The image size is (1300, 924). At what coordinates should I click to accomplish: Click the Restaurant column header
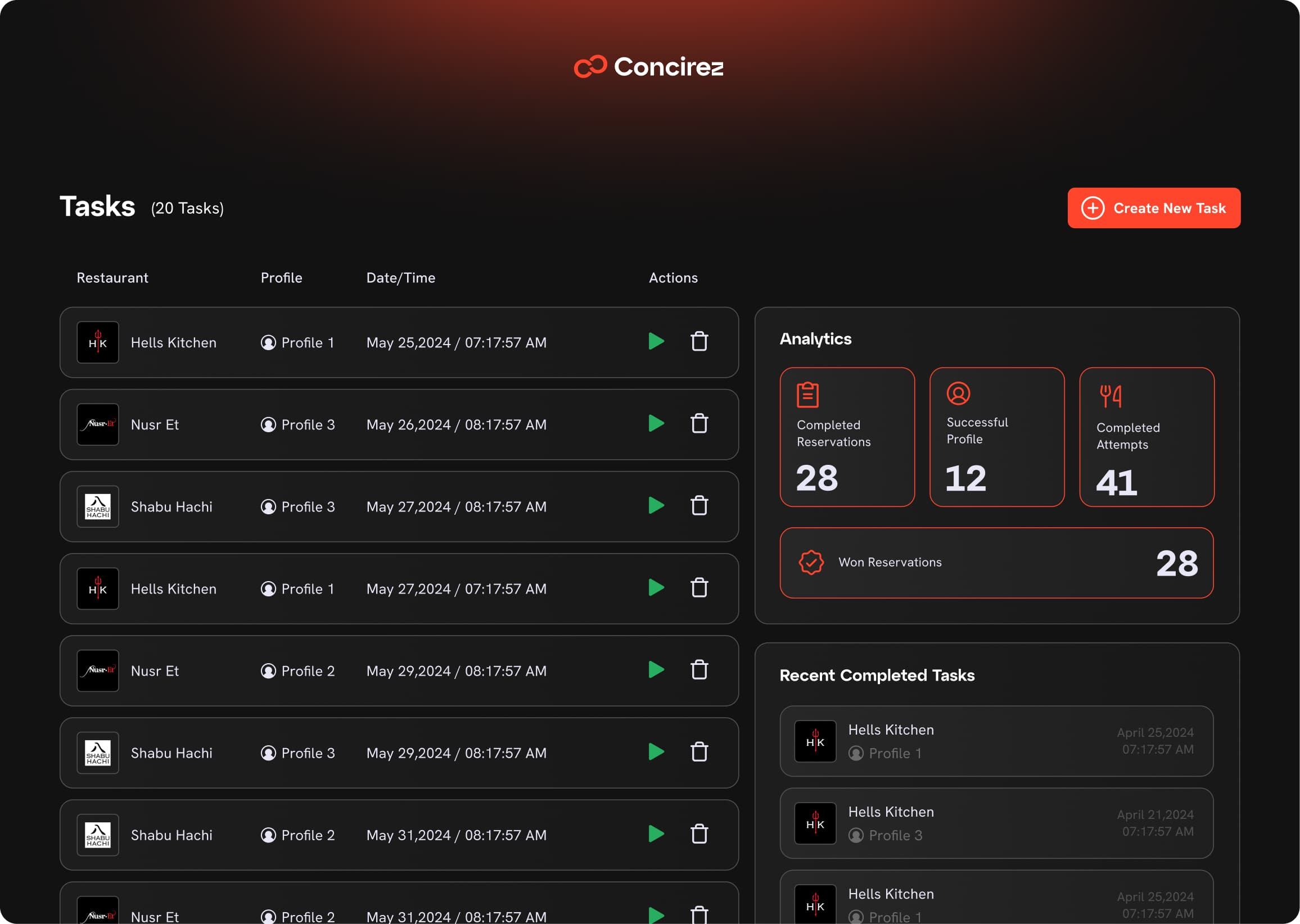[x=112, y=278]
